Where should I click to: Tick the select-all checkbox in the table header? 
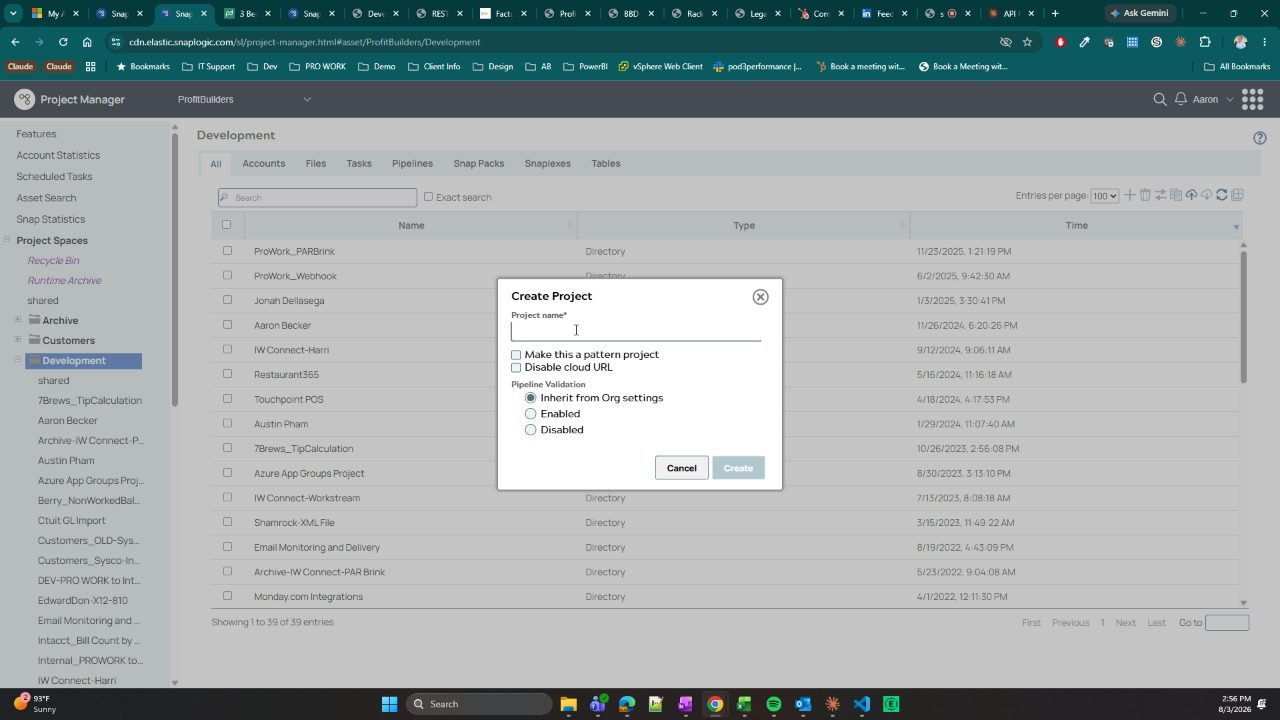pos(227,225)
